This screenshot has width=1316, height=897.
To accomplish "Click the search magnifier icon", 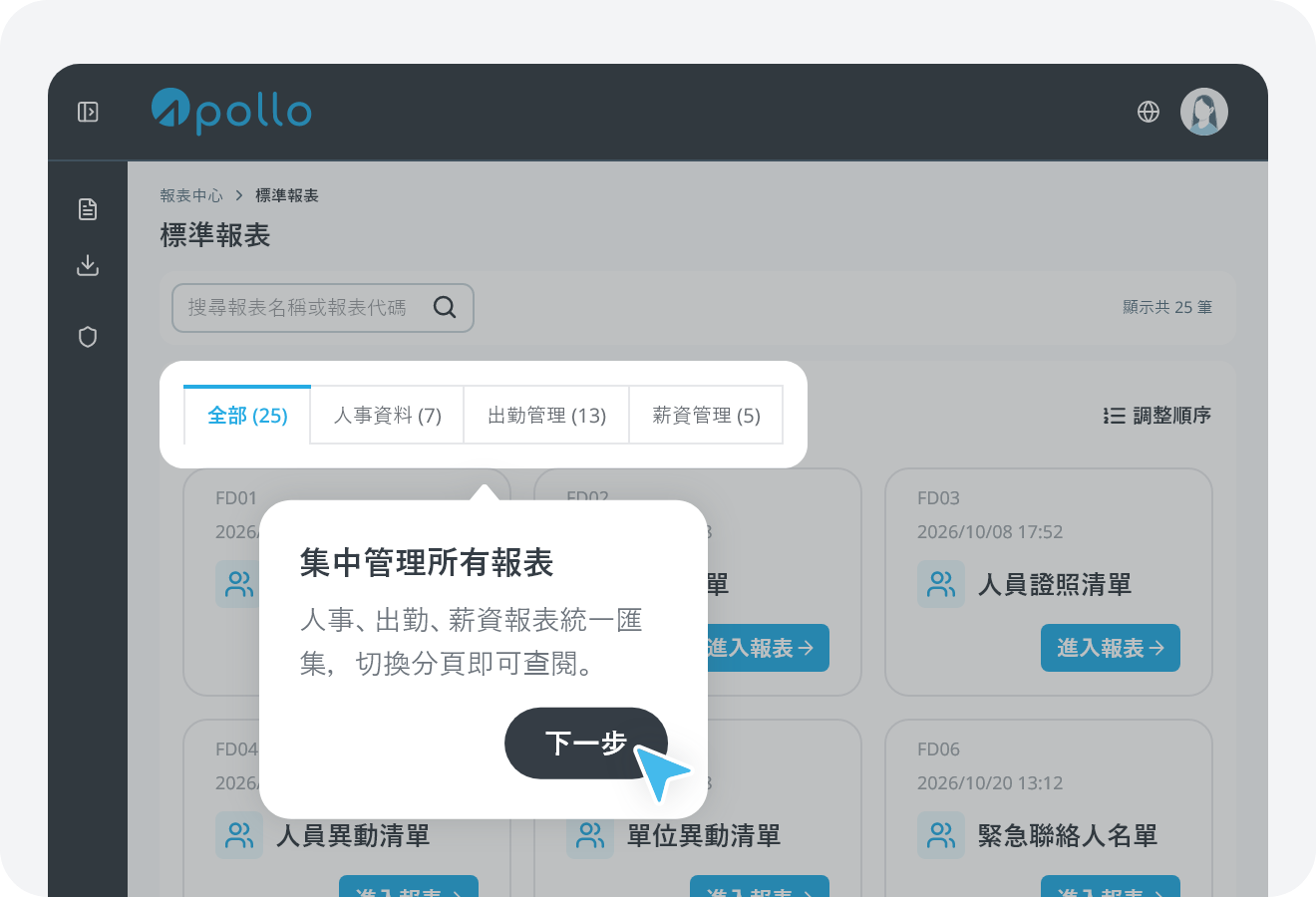I will pos(445,307).
